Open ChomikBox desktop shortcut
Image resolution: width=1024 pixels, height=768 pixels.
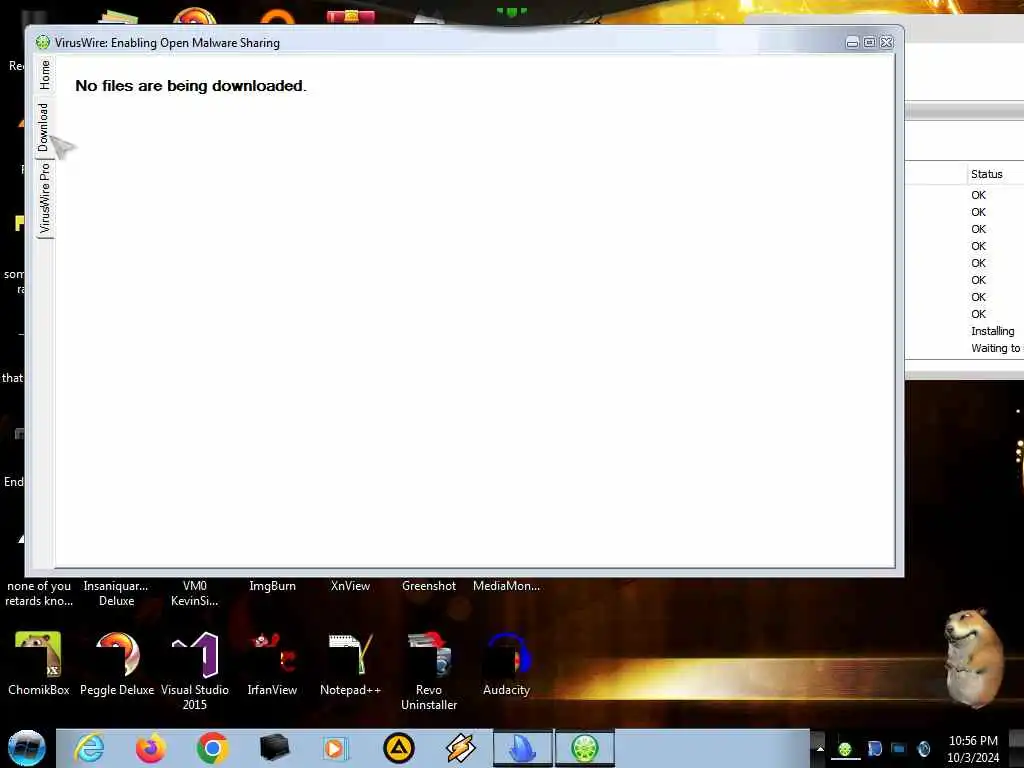(x=39, y=664)
